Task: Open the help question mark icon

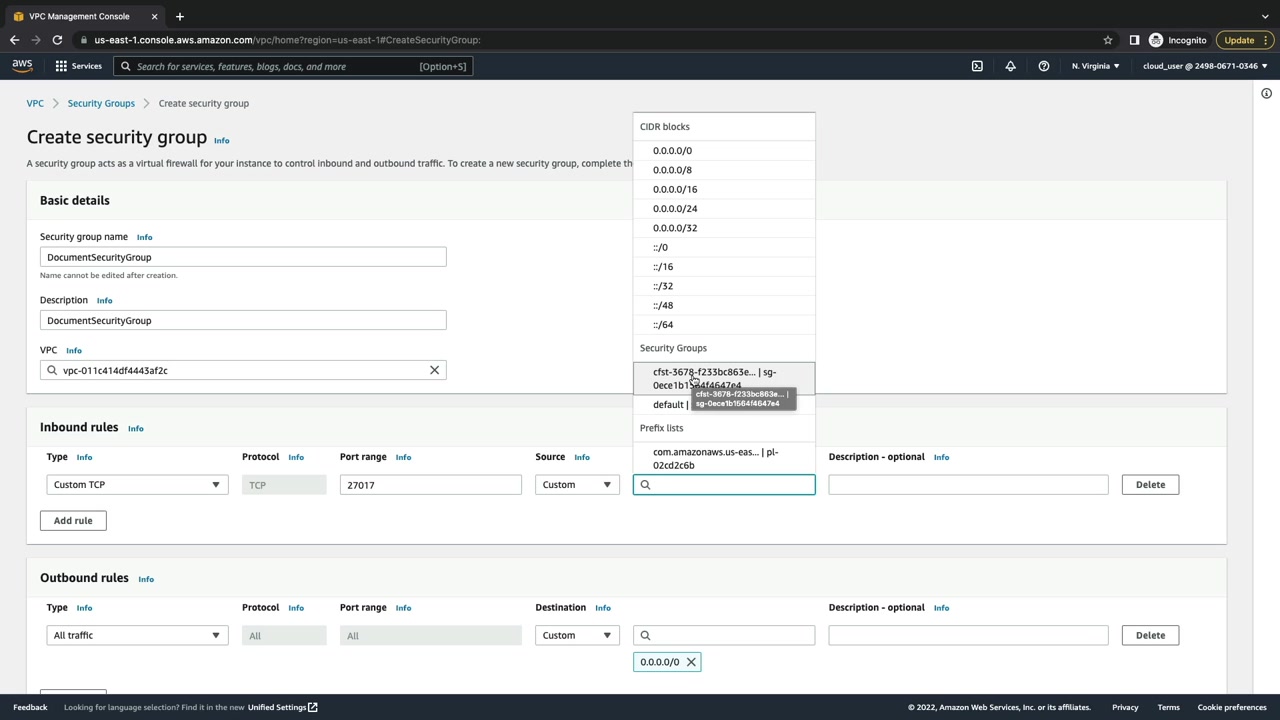Action: pos(1043,66)
